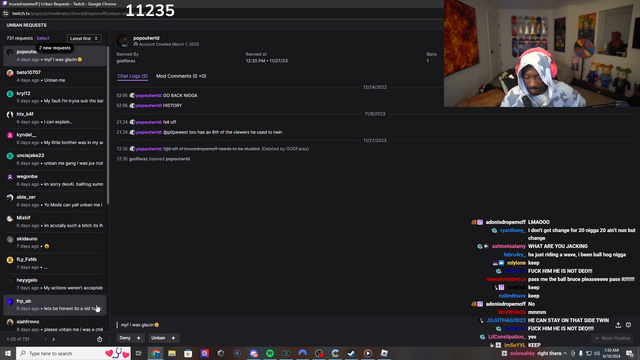Viewport: 640px width, 360px height.
Task: Select the frp_ab unban request
Action: pyautogui.click(x=55, y=305)
